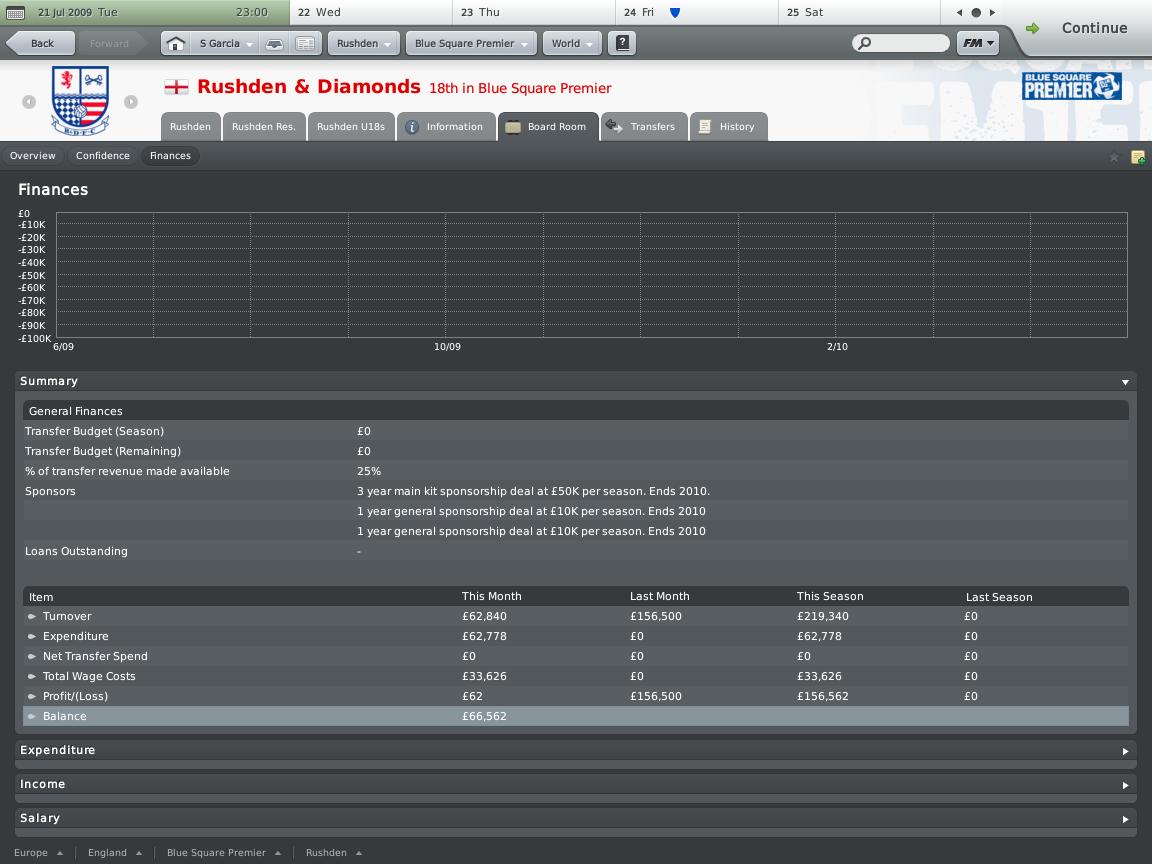Open the news inbox icon in toolbar
The image size is (1152, 864).
point(306,44)
